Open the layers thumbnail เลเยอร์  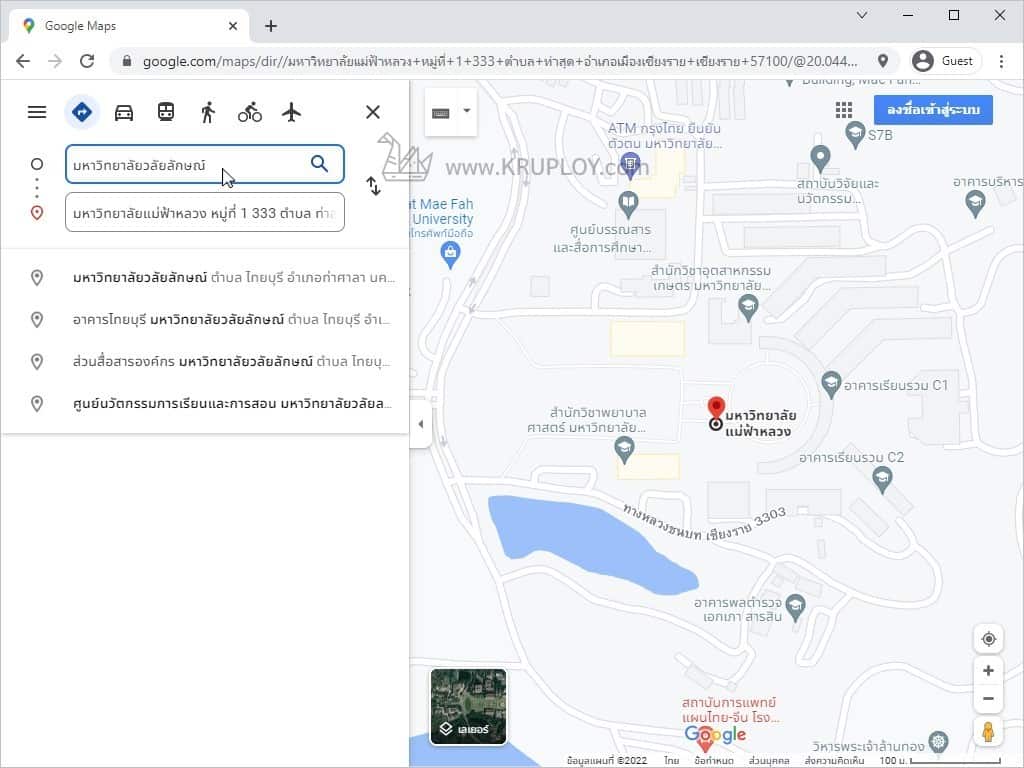tap(468, 707)
